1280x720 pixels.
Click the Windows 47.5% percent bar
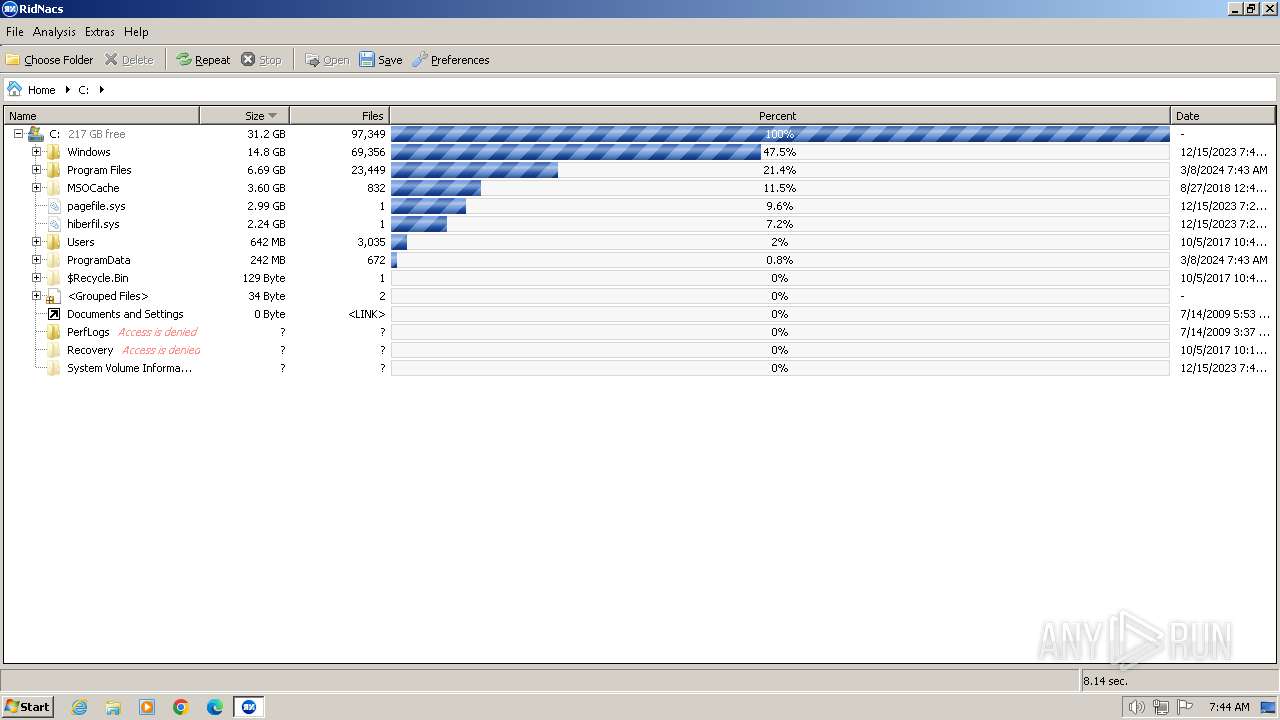point(780,152)
